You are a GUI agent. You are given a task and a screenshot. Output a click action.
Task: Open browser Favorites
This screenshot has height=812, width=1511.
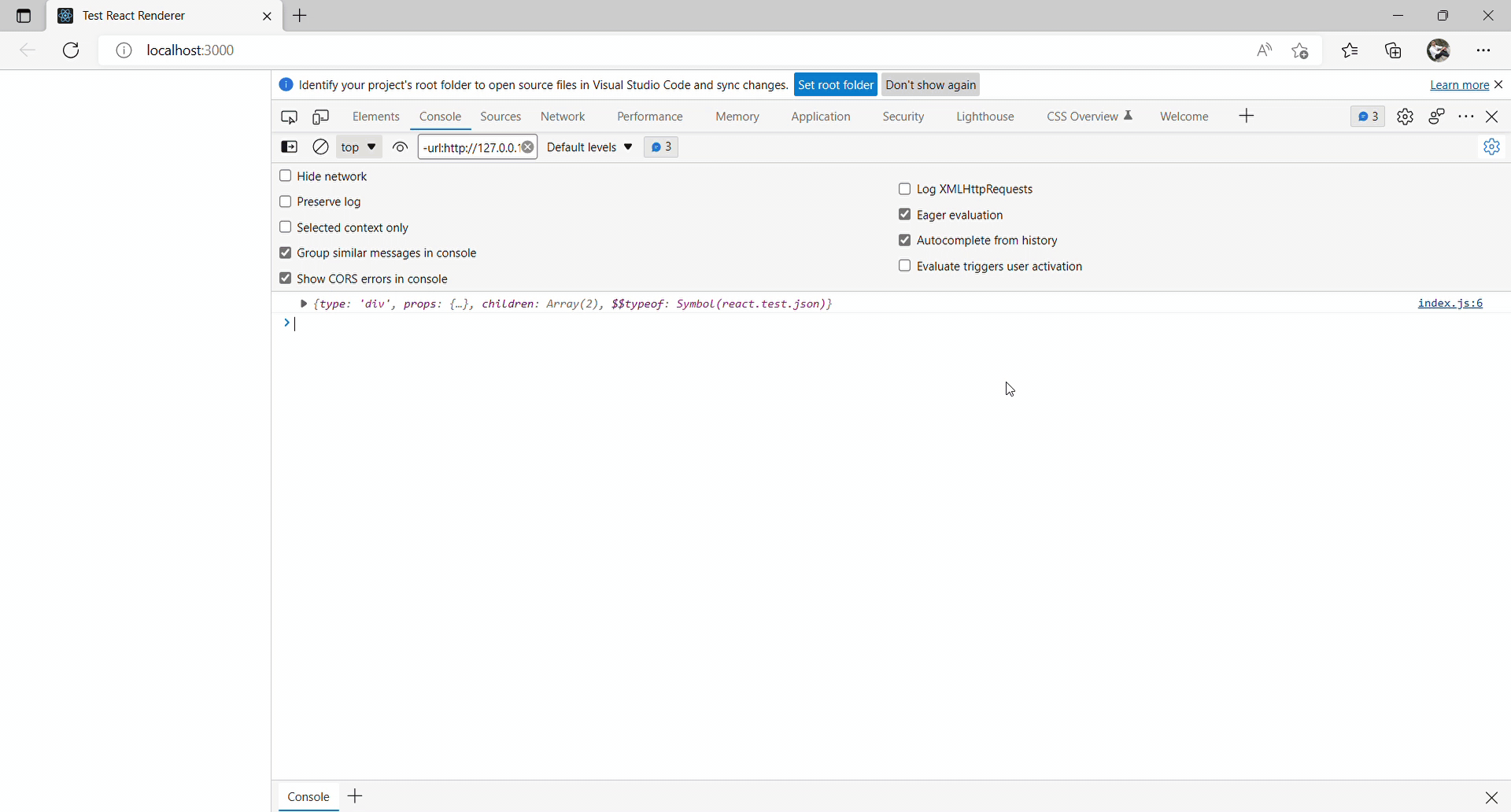(1350, 50)
